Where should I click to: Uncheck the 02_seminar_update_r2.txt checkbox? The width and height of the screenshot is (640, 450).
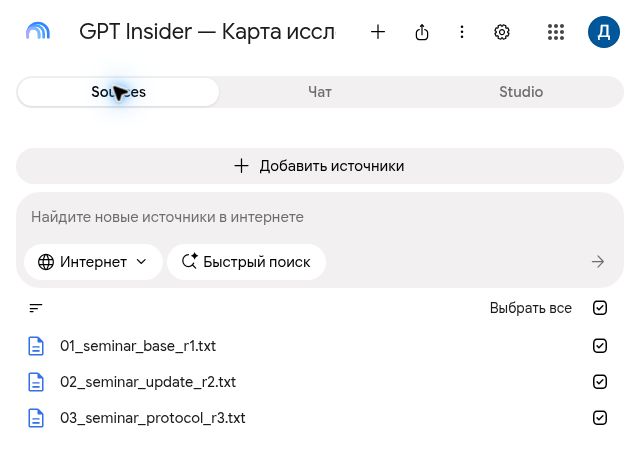600,382
